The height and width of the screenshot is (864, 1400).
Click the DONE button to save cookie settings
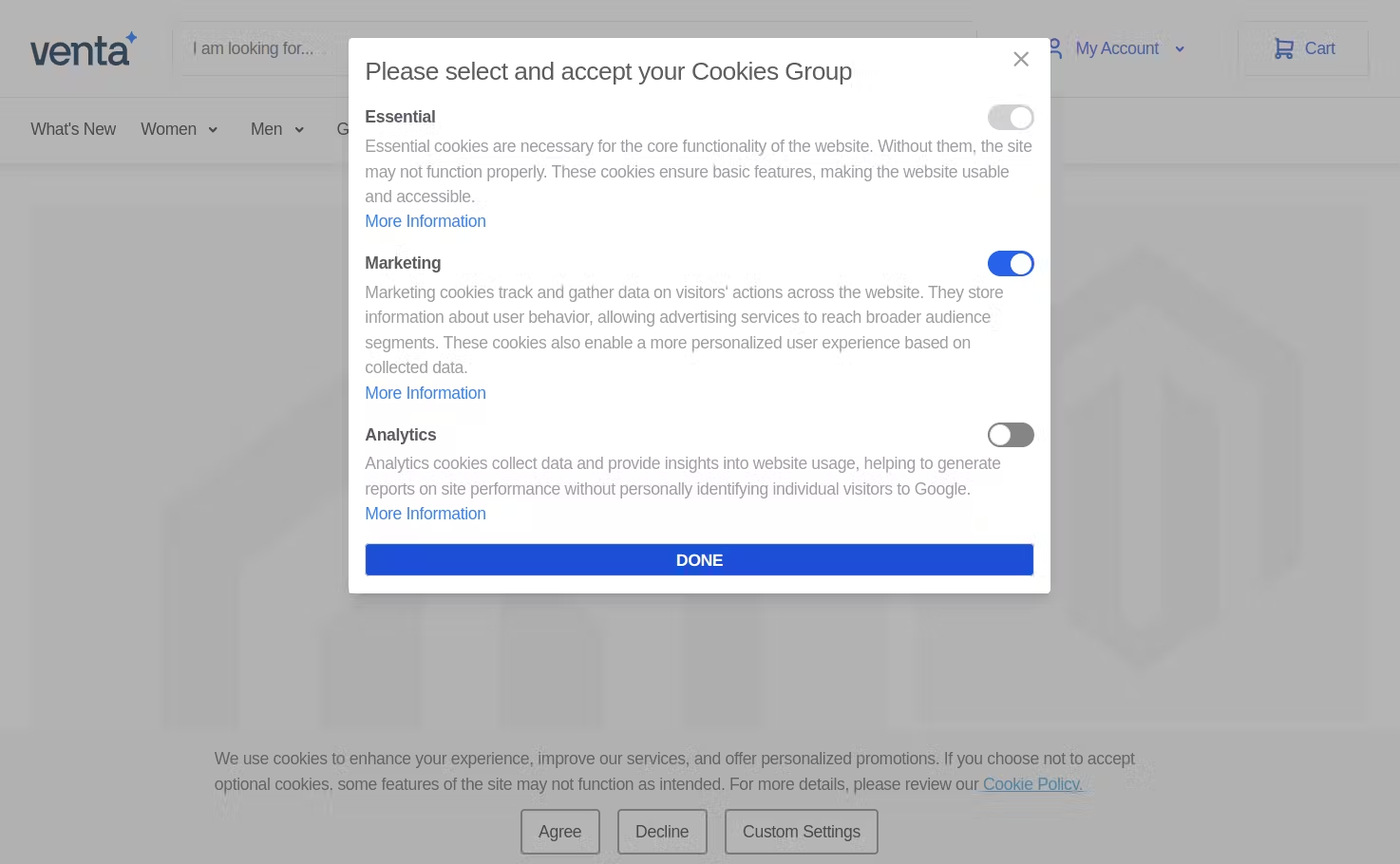699,559
